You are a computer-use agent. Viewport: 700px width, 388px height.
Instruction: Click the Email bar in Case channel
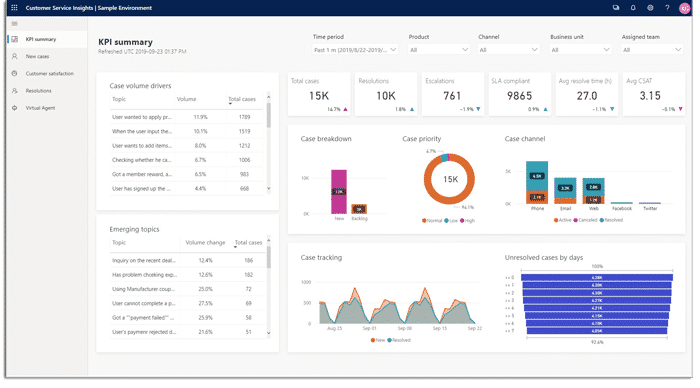point(565,191)
